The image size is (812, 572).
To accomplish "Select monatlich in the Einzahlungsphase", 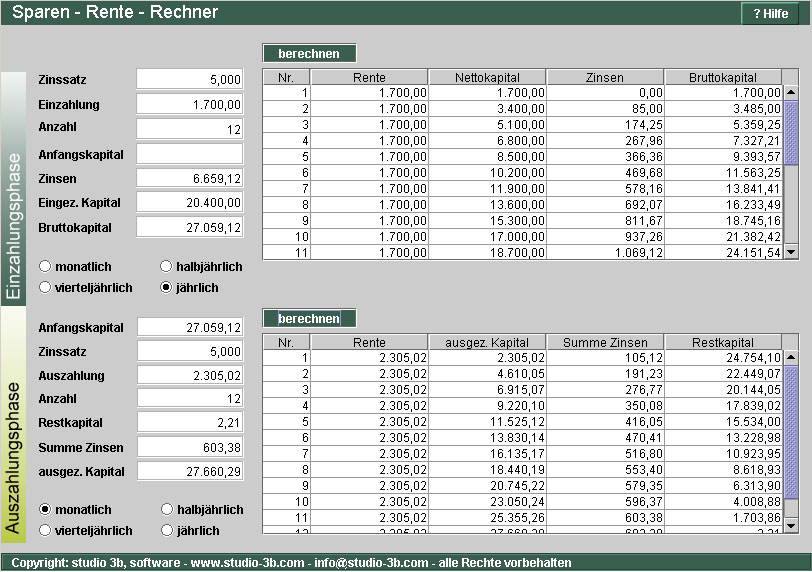I will tap(45, 267).
